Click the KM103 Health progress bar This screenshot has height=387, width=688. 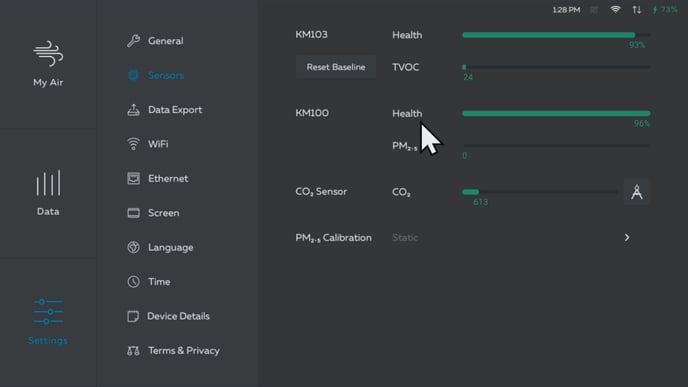point(556,35)
